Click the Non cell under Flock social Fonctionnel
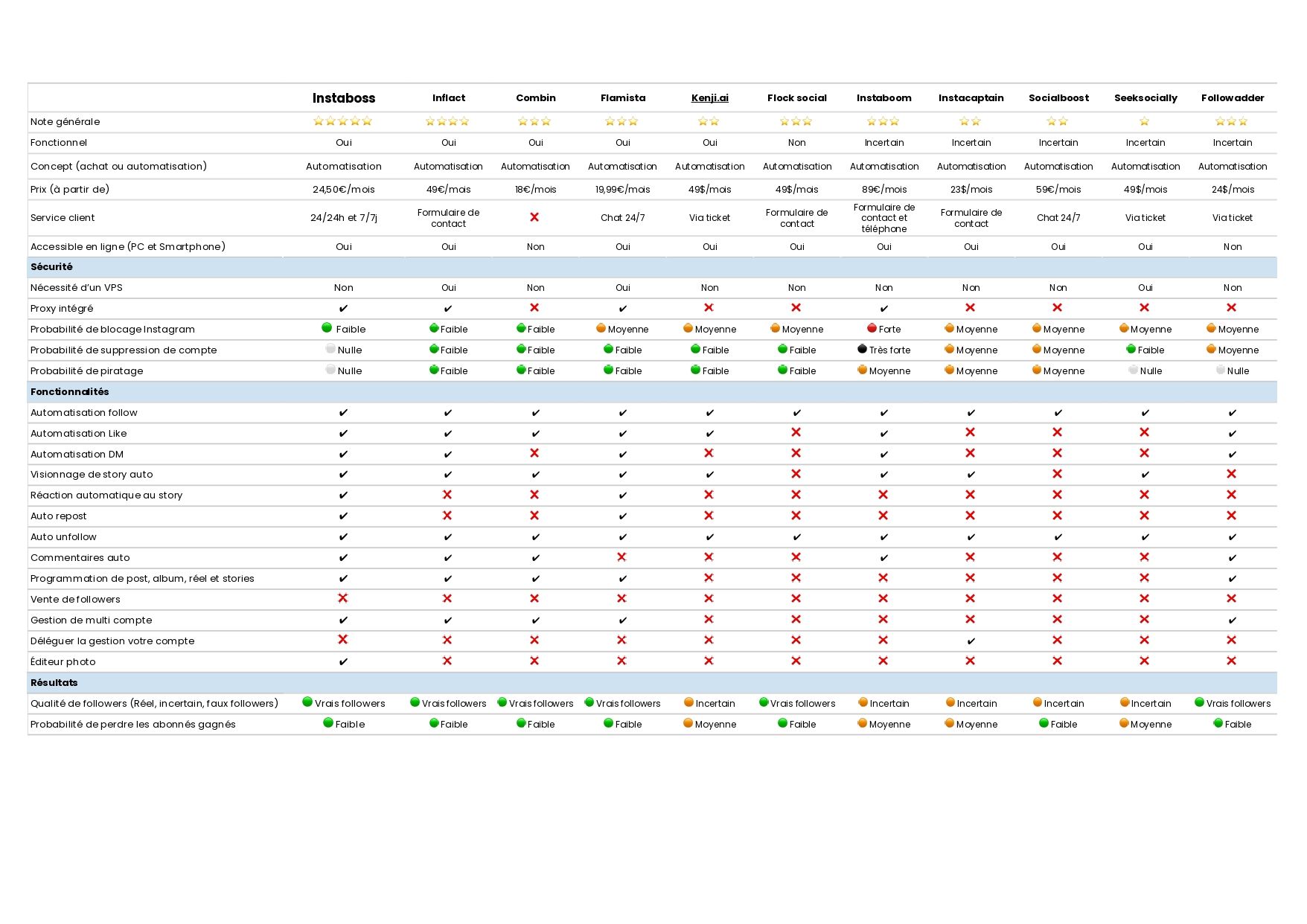Screen dimensions: 1307x924 pyautogui.click(x=797, y=142)
